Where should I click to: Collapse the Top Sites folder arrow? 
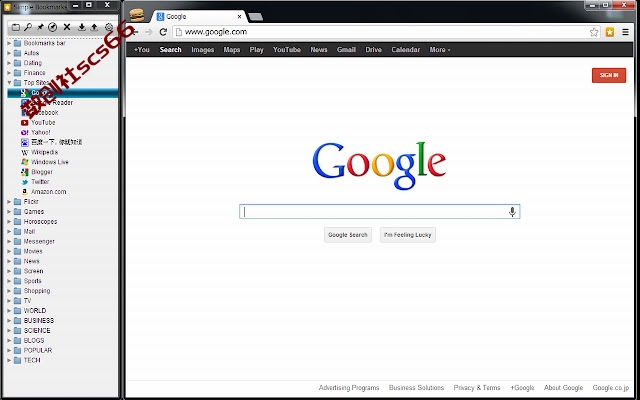(9, 82)
